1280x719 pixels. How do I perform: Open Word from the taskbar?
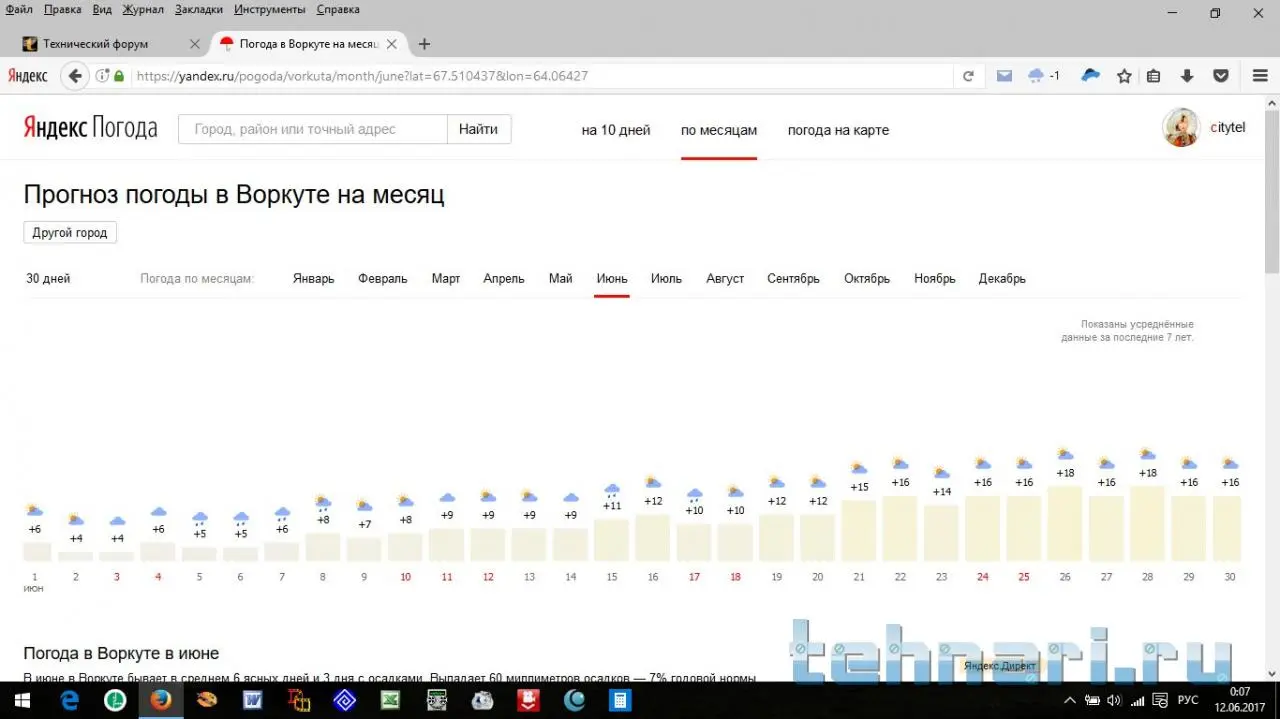[252, 700]
